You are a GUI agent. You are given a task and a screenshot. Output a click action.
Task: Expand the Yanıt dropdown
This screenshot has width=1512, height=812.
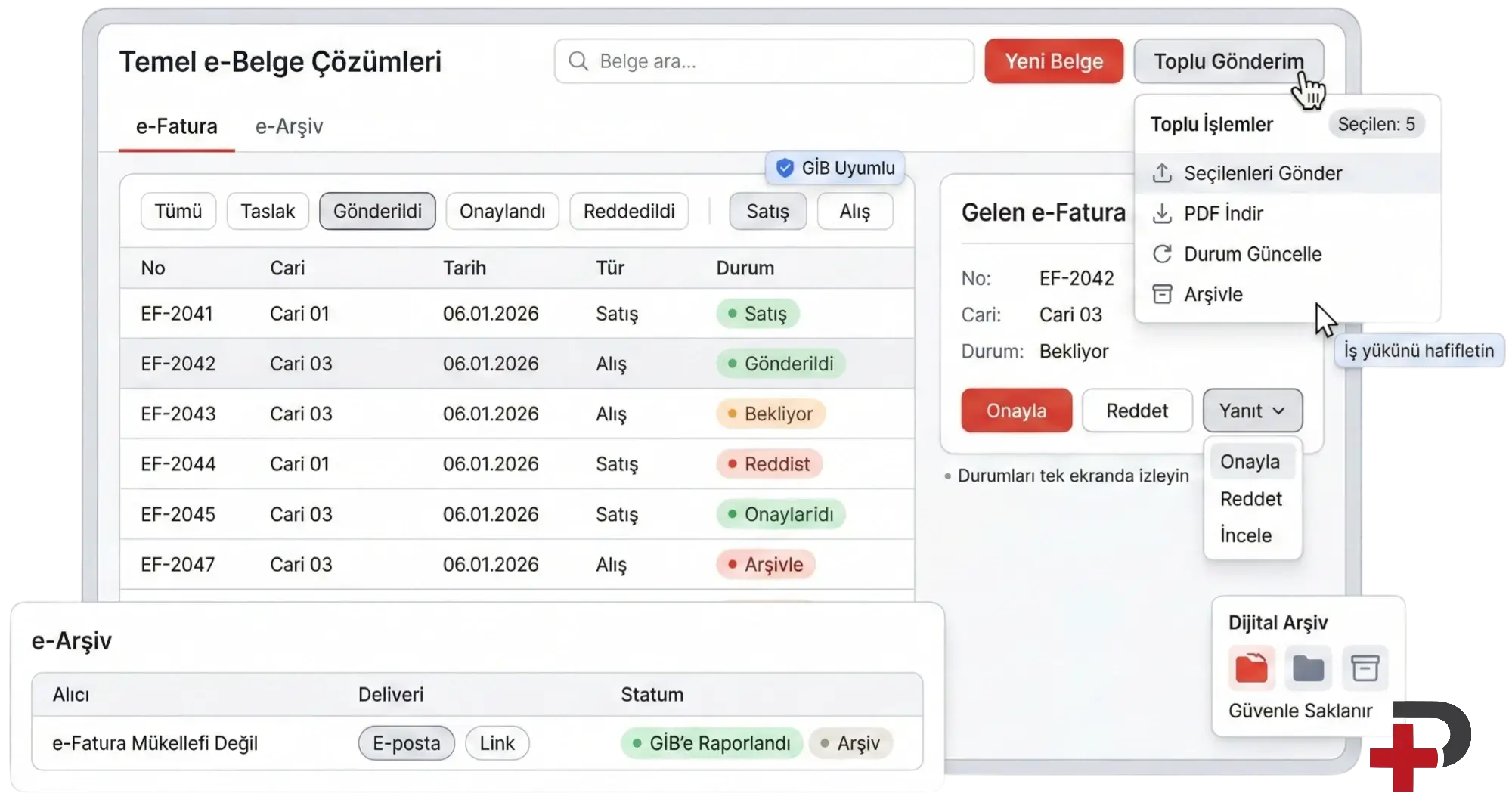[x=1252, y=411]
